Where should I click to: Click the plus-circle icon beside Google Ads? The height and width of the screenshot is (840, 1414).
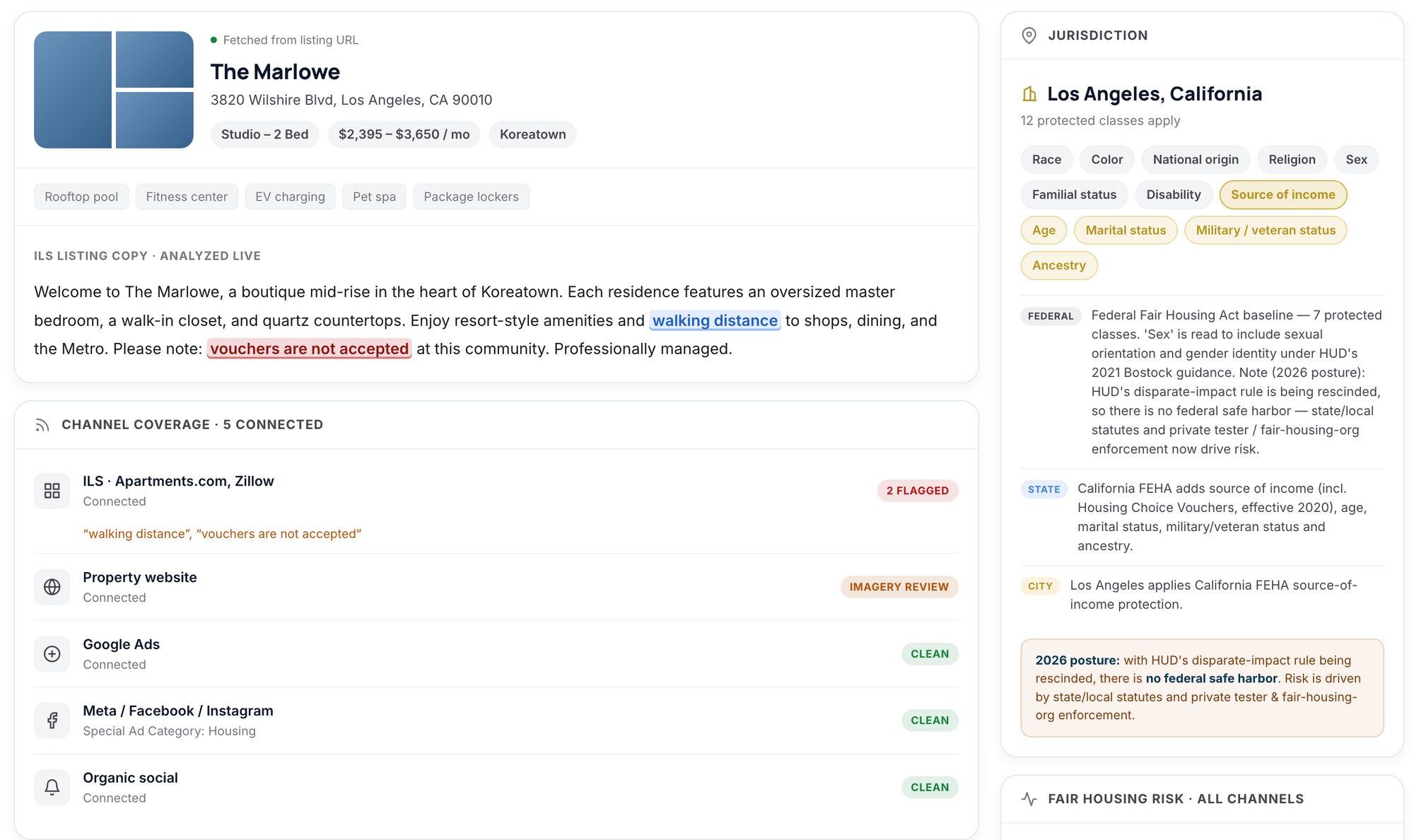coord(52,654)
